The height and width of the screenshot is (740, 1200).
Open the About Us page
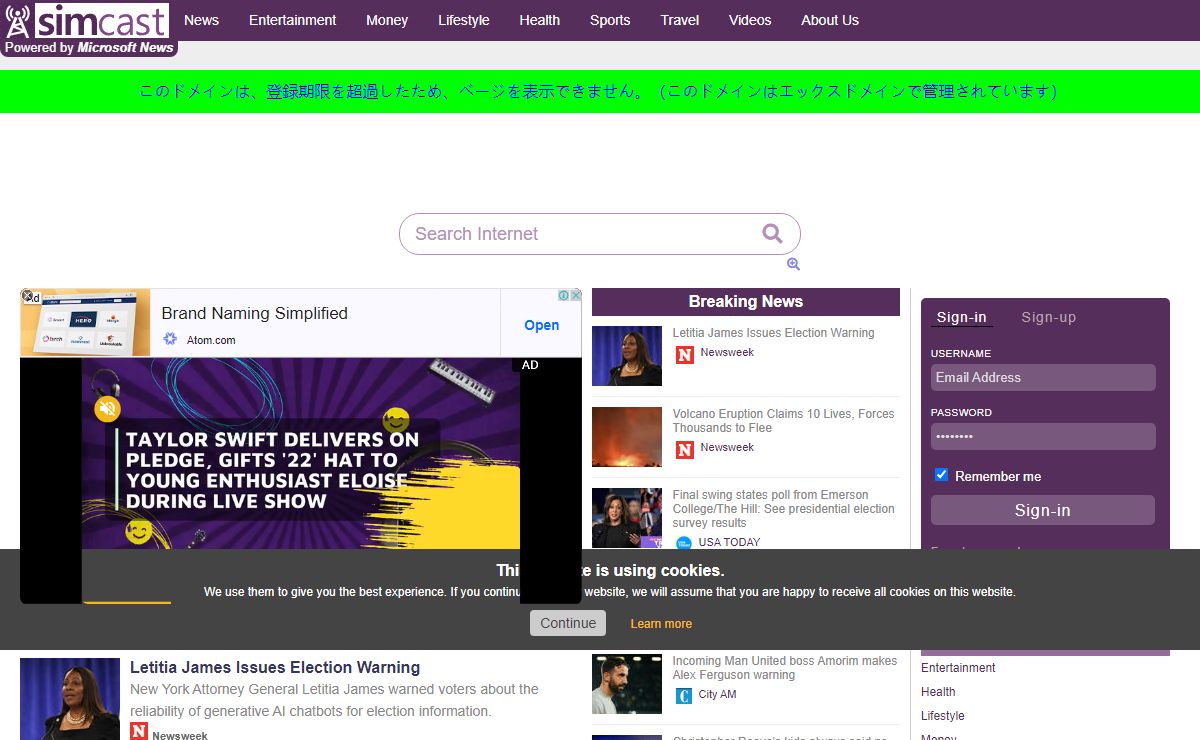pyautogui.click(x=830, y=20)
